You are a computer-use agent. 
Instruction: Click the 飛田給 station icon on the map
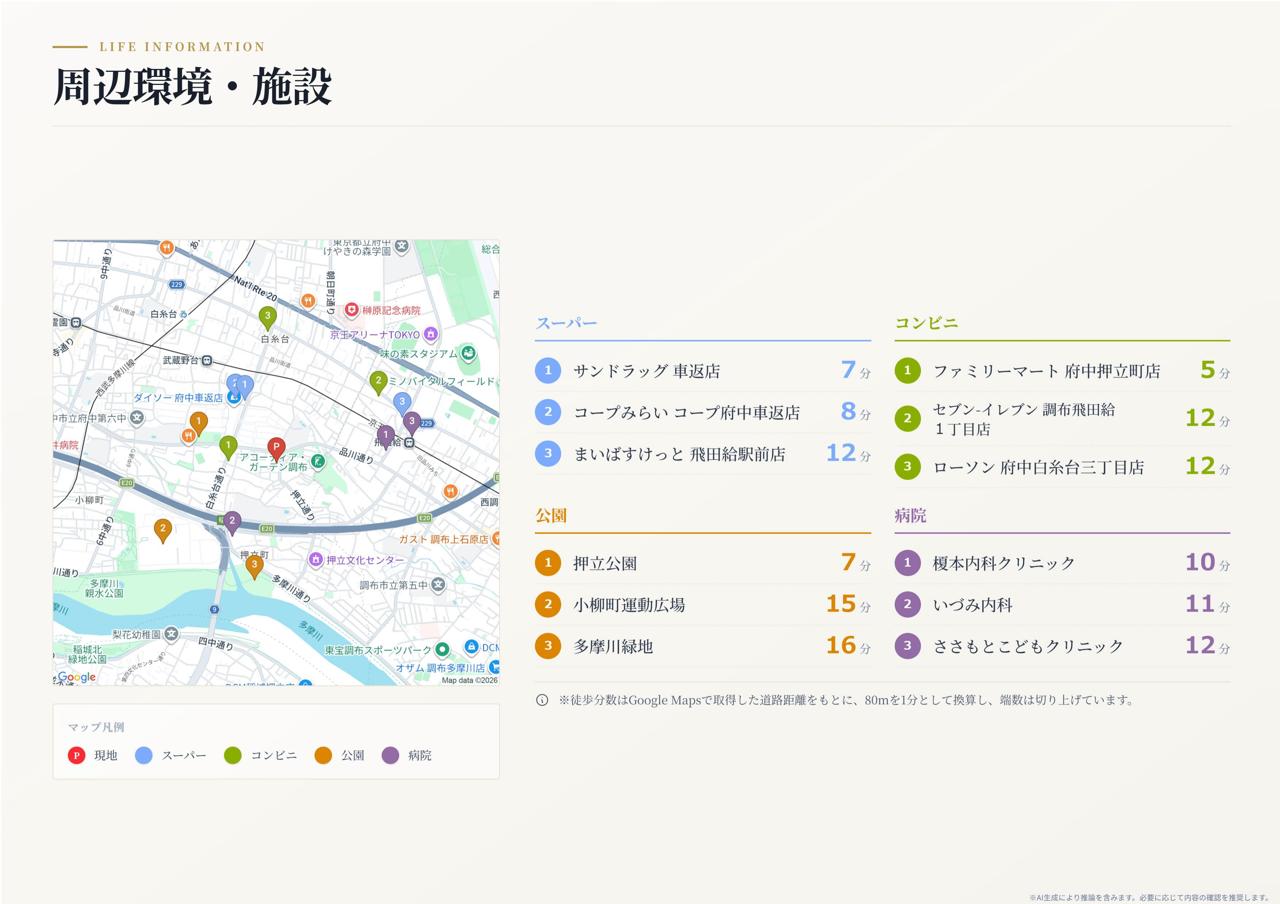(x=409, y=442)
